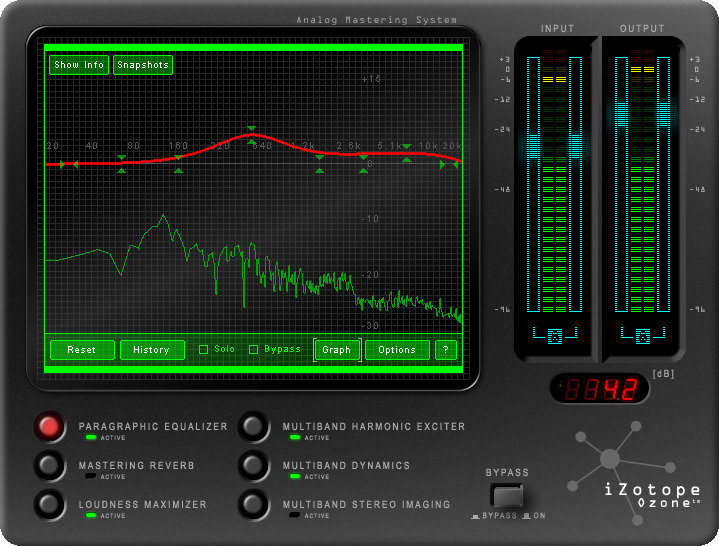Image resolution: width=719 pixels, height=546 pixels.
Task: Toggle Multiband Dynamics Active indicator
Action: coord(295,476)
